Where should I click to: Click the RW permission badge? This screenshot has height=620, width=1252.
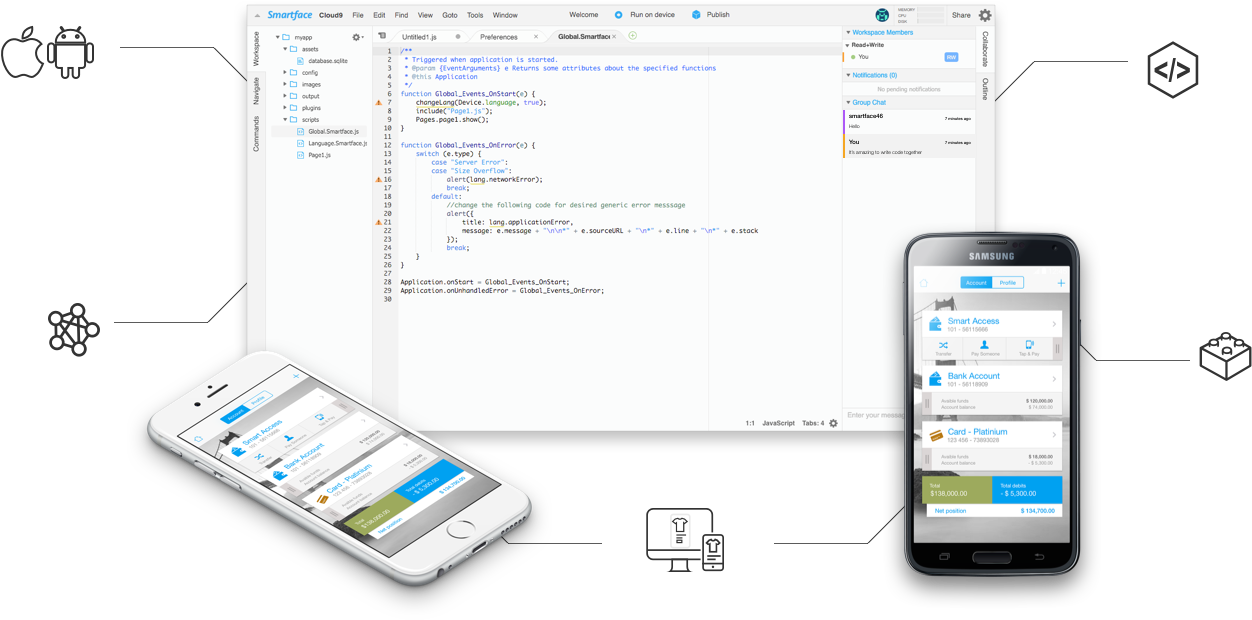click(x=951, y=57)
